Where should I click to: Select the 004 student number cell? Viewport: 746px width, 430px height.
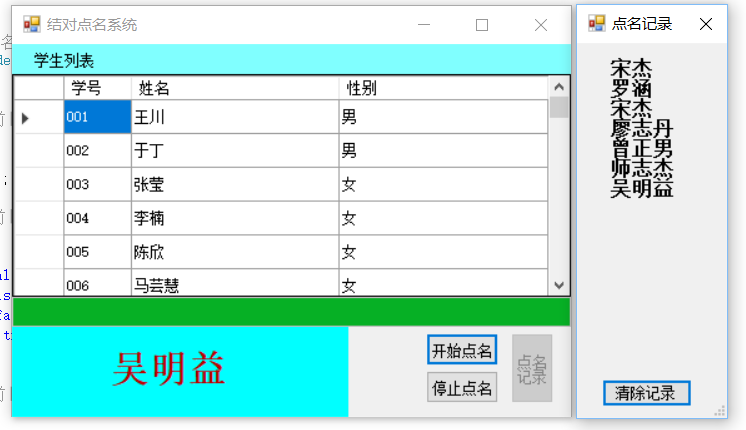98,218
